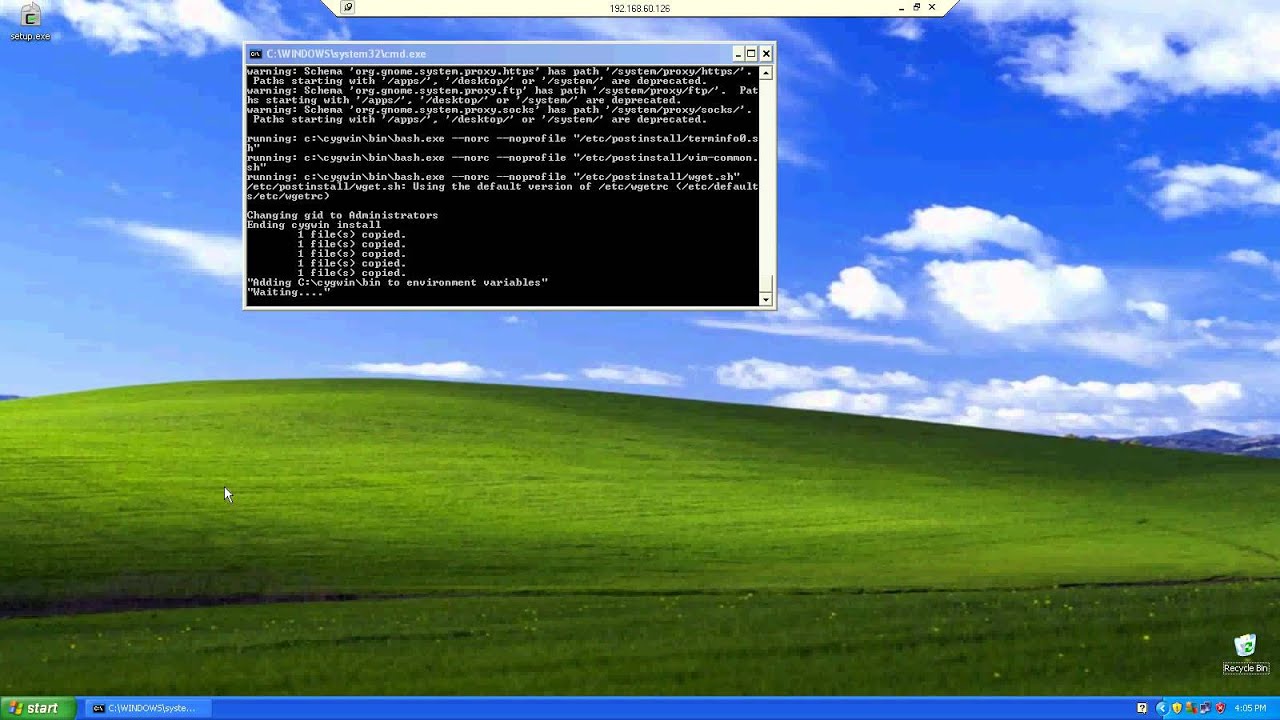Click the taskbar clock showing 4:05 PM
Image resolution: width=1280 pixels, height=720 pixels.
(x=1250, y=708)
